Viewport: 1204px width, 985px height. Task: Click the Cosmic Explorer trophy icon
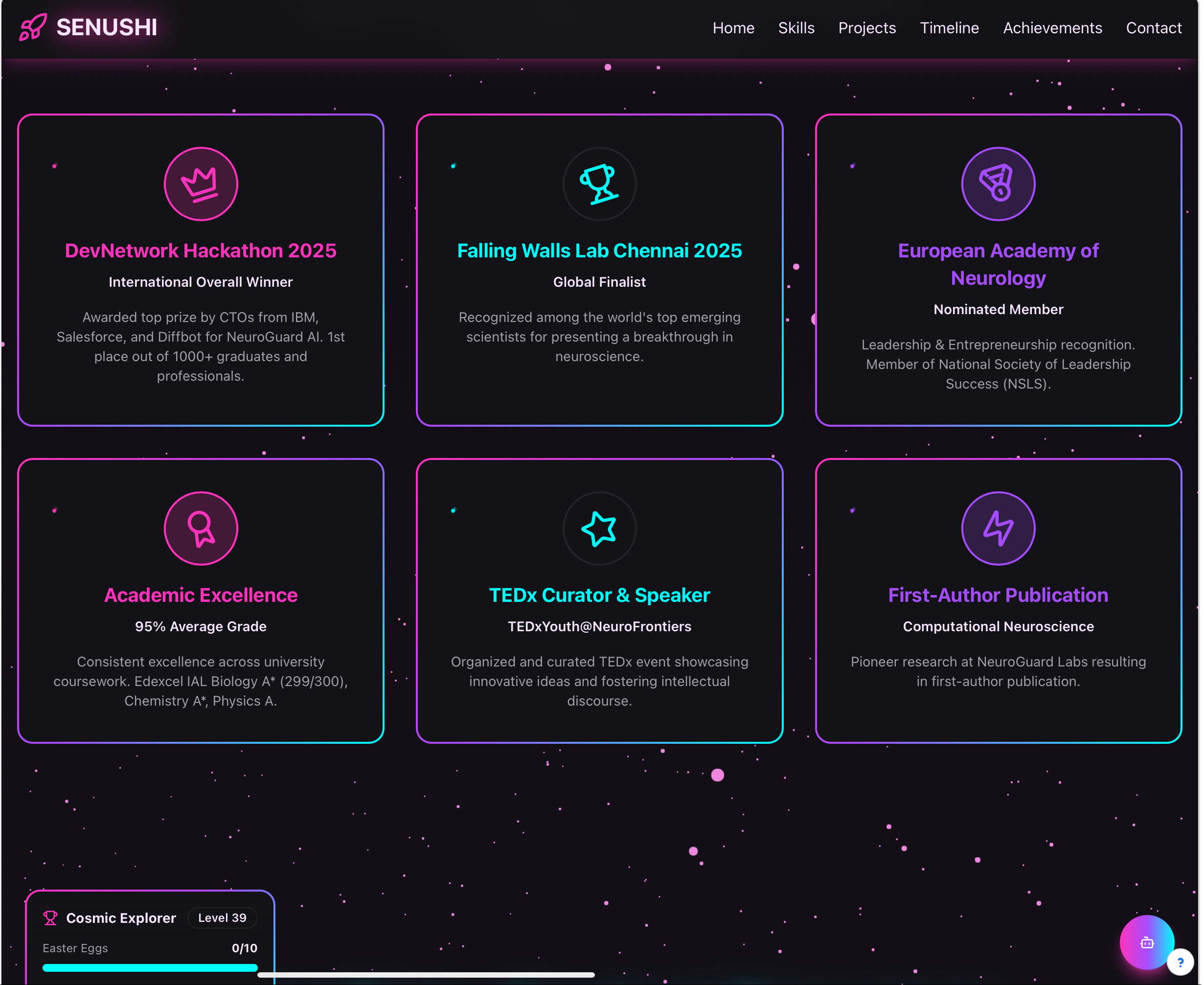(x=50, y=918)
